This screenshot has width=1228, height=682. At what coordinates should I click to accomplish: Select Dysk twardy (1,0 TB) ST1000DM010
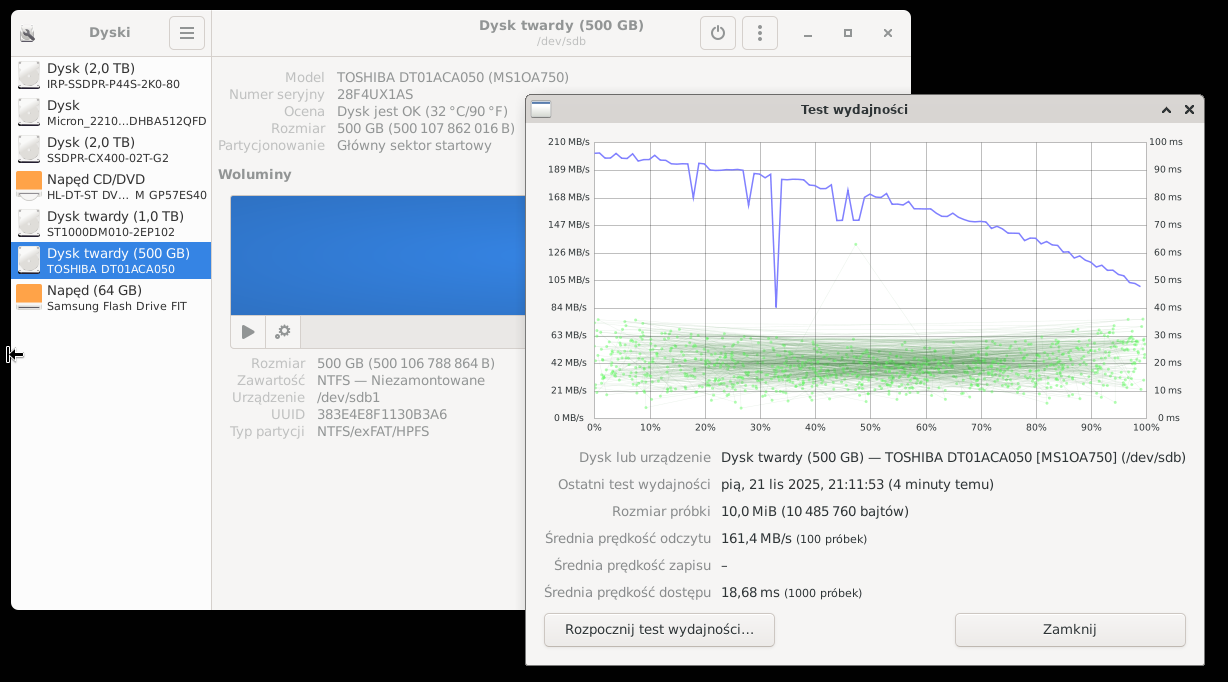pyautogui.click(x=111, y=224)
